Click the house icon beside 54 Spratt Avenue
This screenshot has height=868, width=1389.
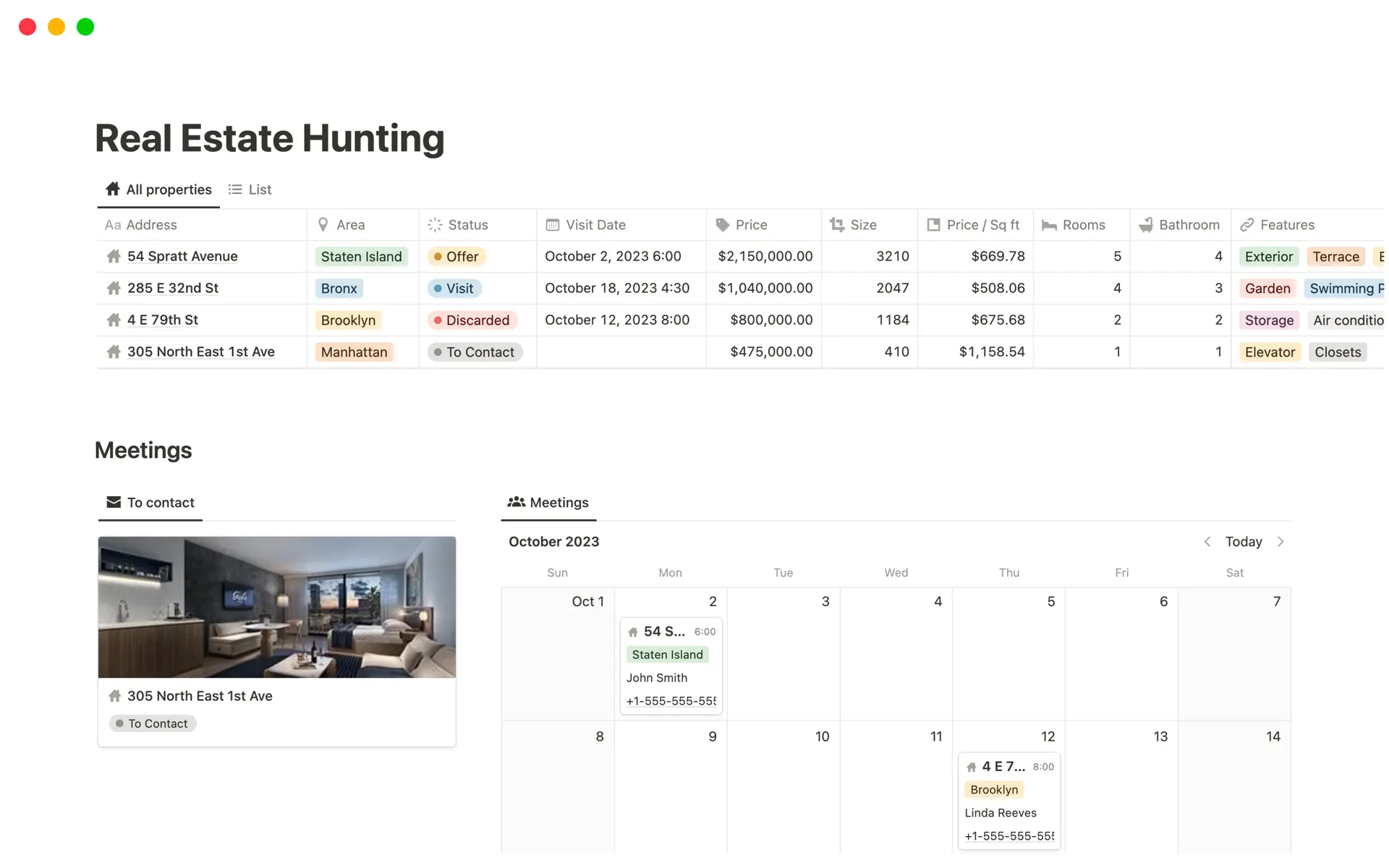114,256
